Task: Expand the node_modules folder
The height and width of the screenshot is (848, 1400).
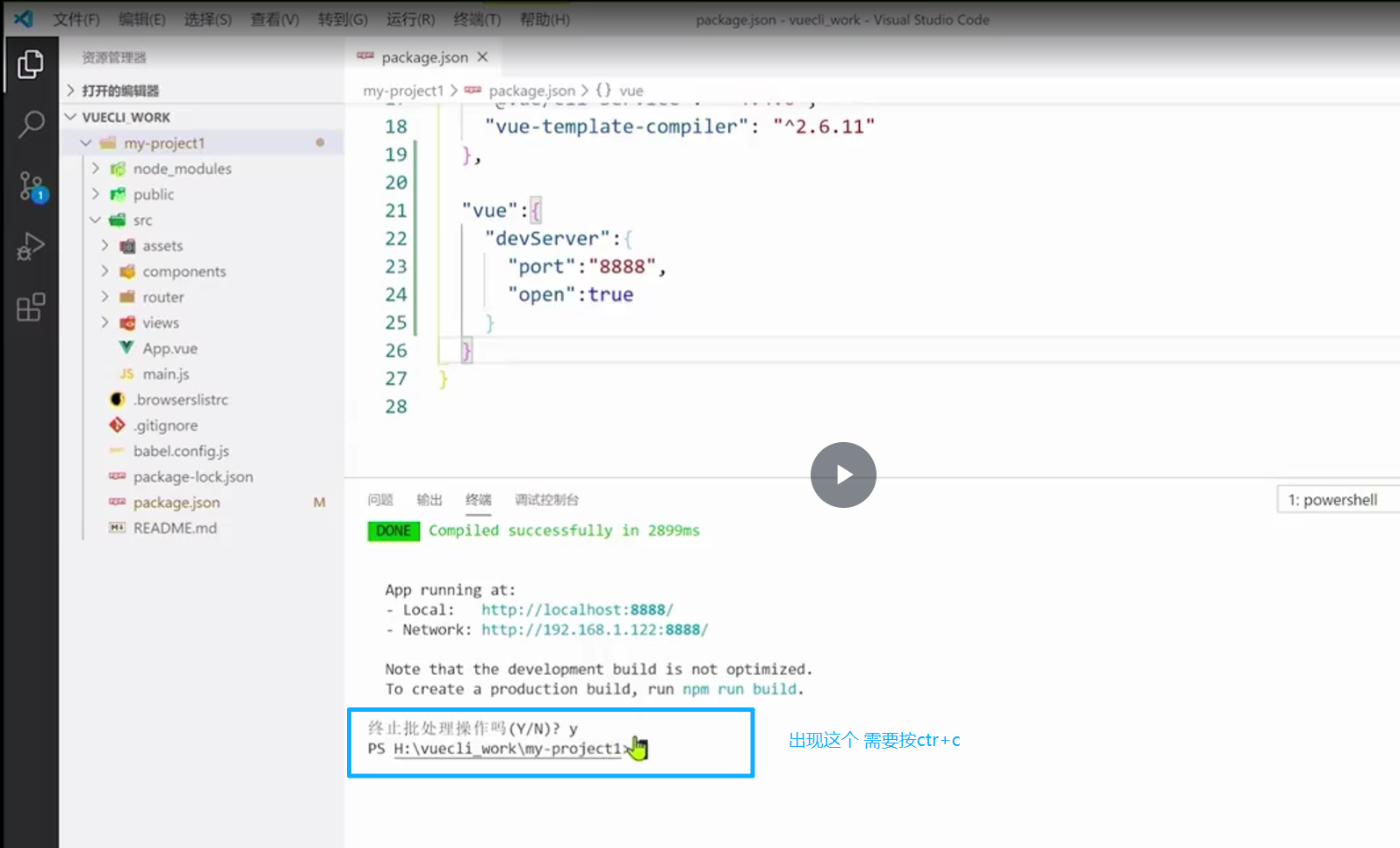Action: (x=202, y=169)
